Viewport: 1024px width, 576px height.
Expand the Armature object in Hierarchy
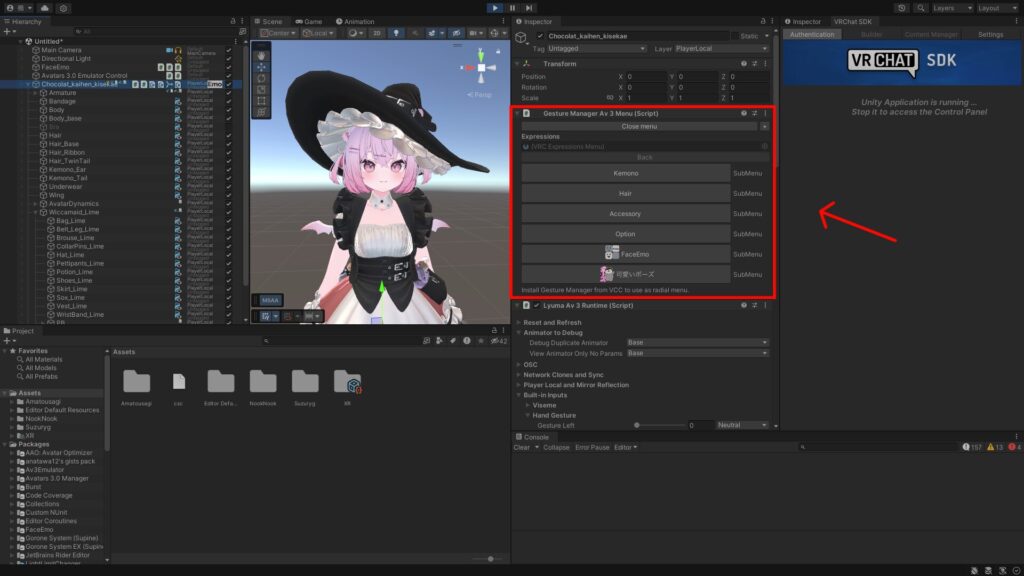point(34,92)
